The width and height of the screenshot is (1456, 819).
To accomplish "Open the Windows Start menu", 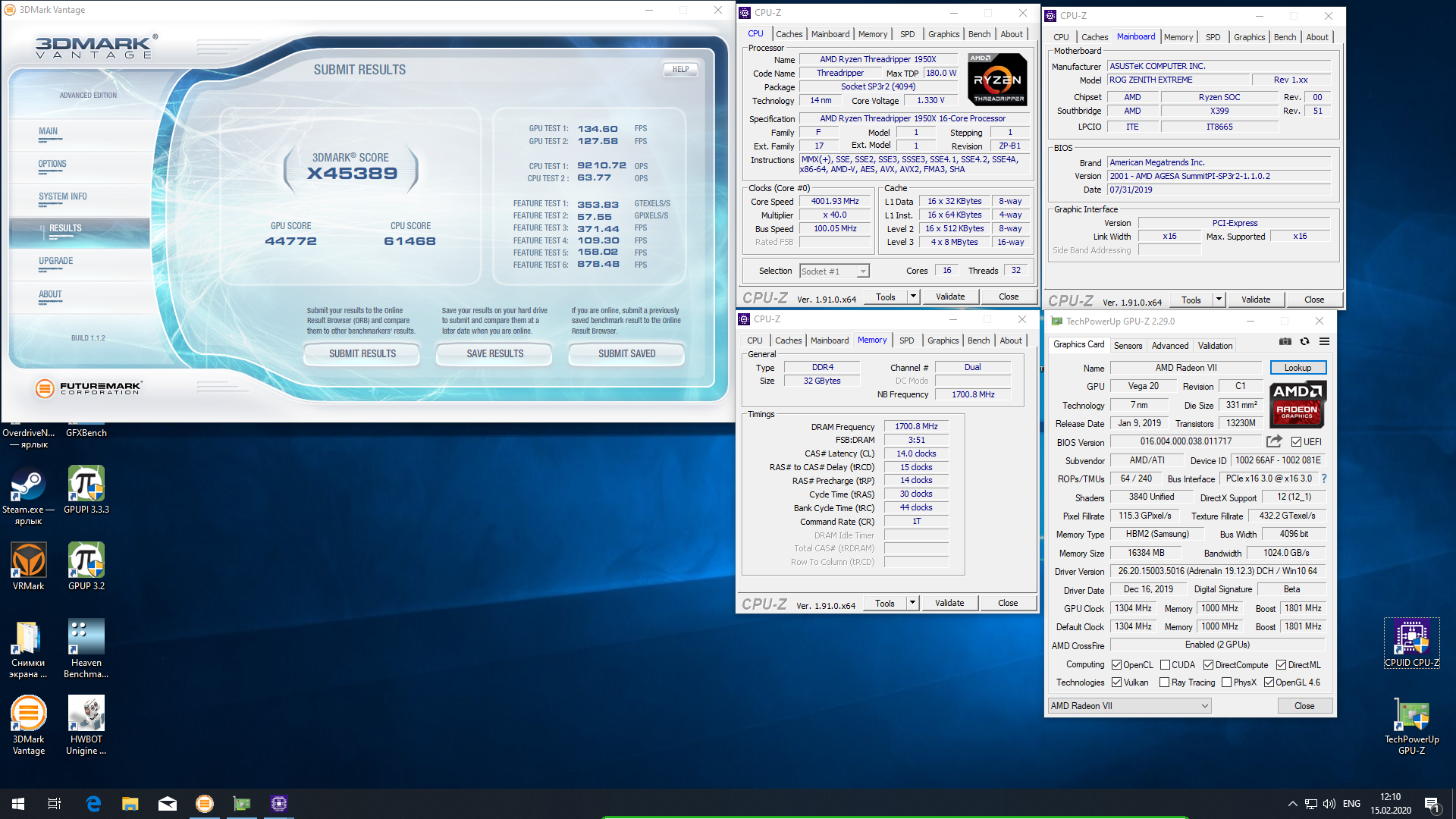I will [x=18, y=804].
